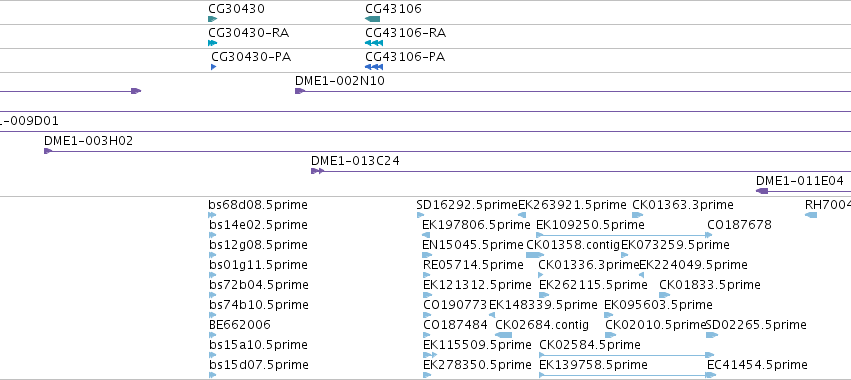Click the DME1-013C24 double arrow glyph

317,171
